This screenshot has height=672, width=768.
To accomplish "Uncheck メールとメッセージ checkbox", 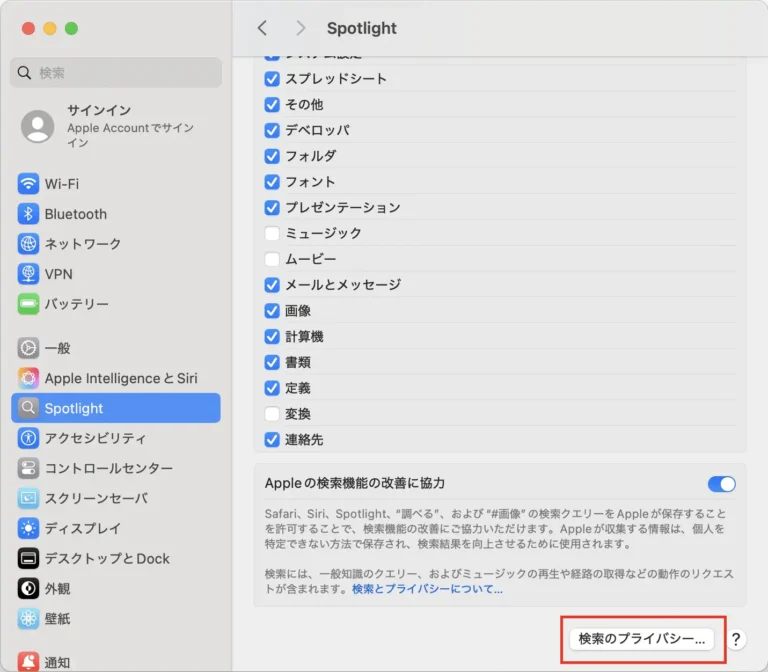I will coord(272,285).
